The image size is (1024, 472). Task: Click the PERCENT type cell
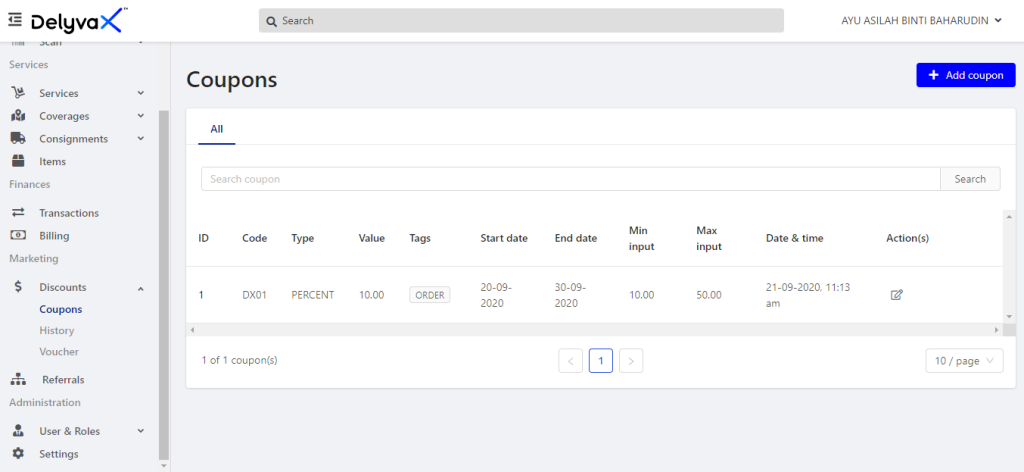pyautogui.click(x=313, y=295)
